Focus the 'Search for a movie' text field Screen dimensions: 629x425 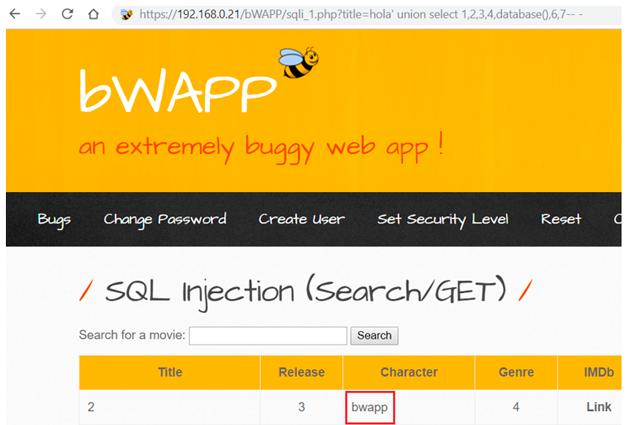click(268, 336)
